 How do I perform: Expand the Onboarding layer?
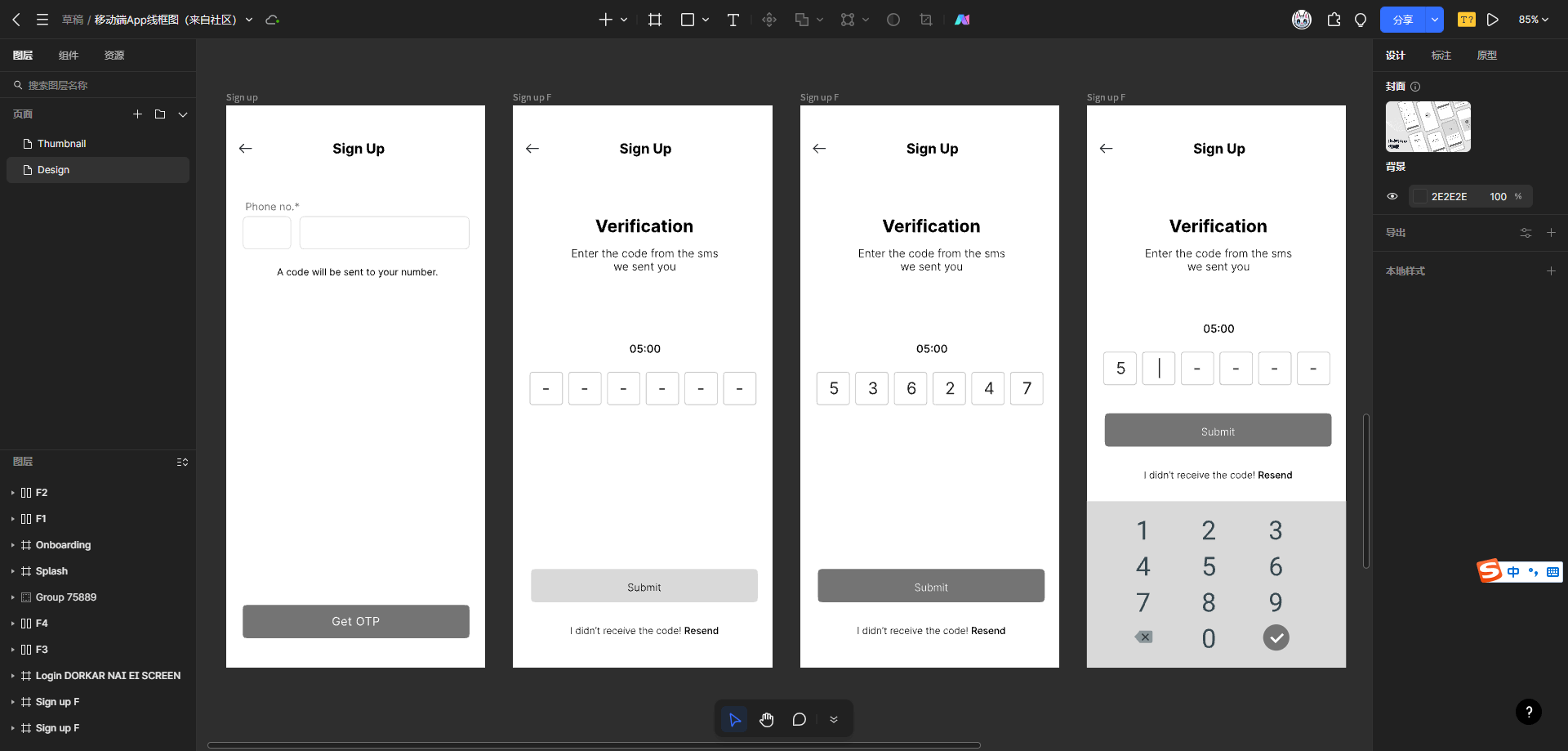tap(12, 545)
